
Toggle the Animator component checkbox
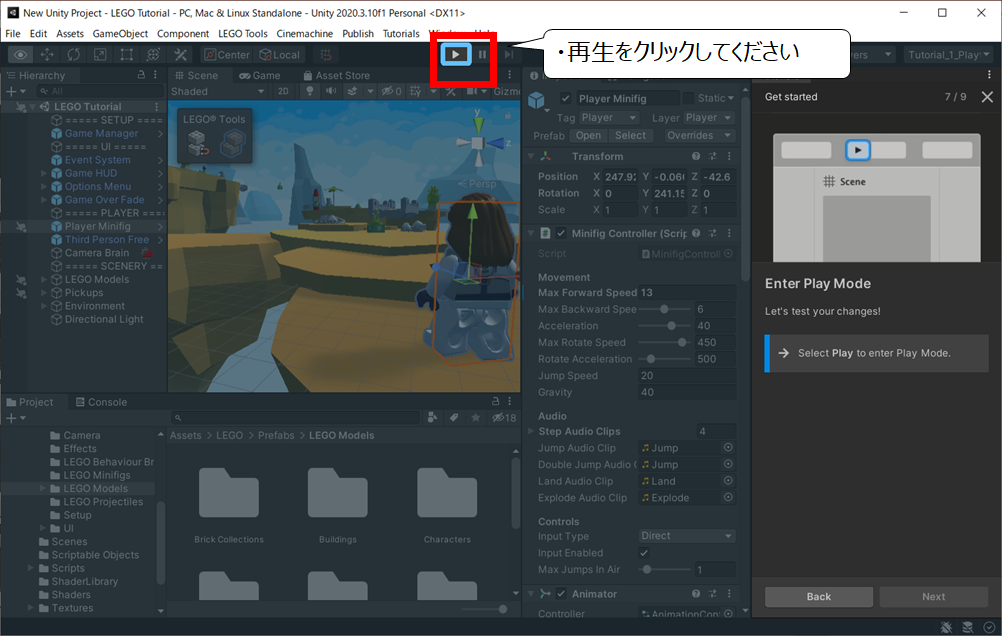(560, 594)
